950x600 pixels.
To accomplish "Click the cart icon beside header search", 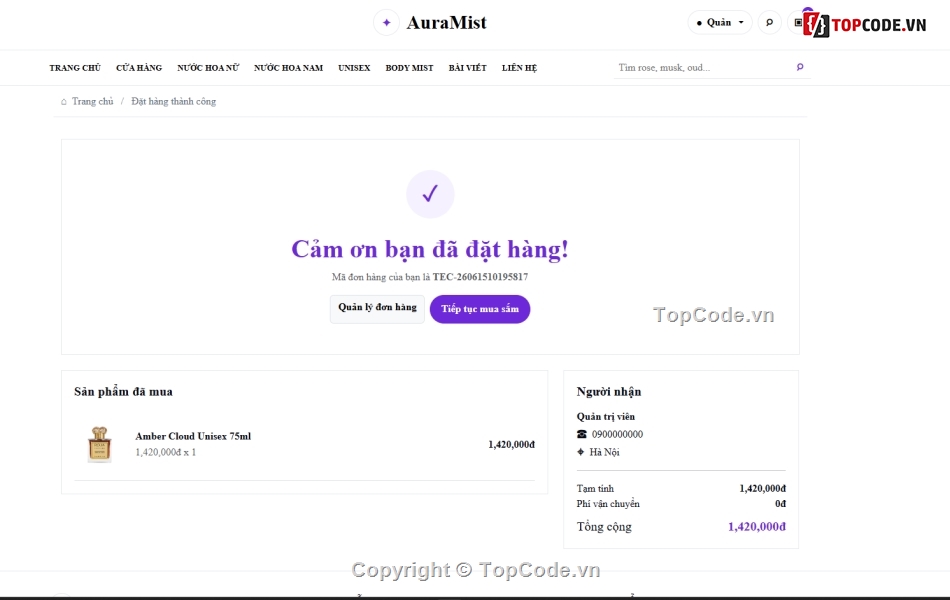I will tap(798, 22).
